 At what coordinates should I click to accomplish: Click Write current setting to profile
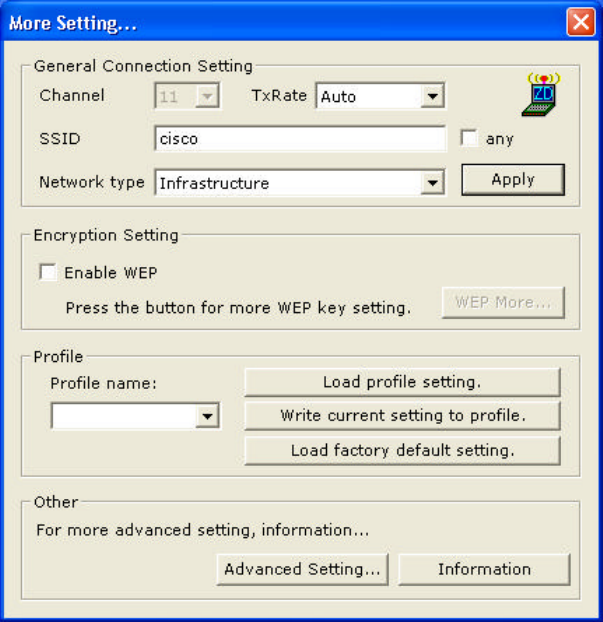tap(402, 416)
